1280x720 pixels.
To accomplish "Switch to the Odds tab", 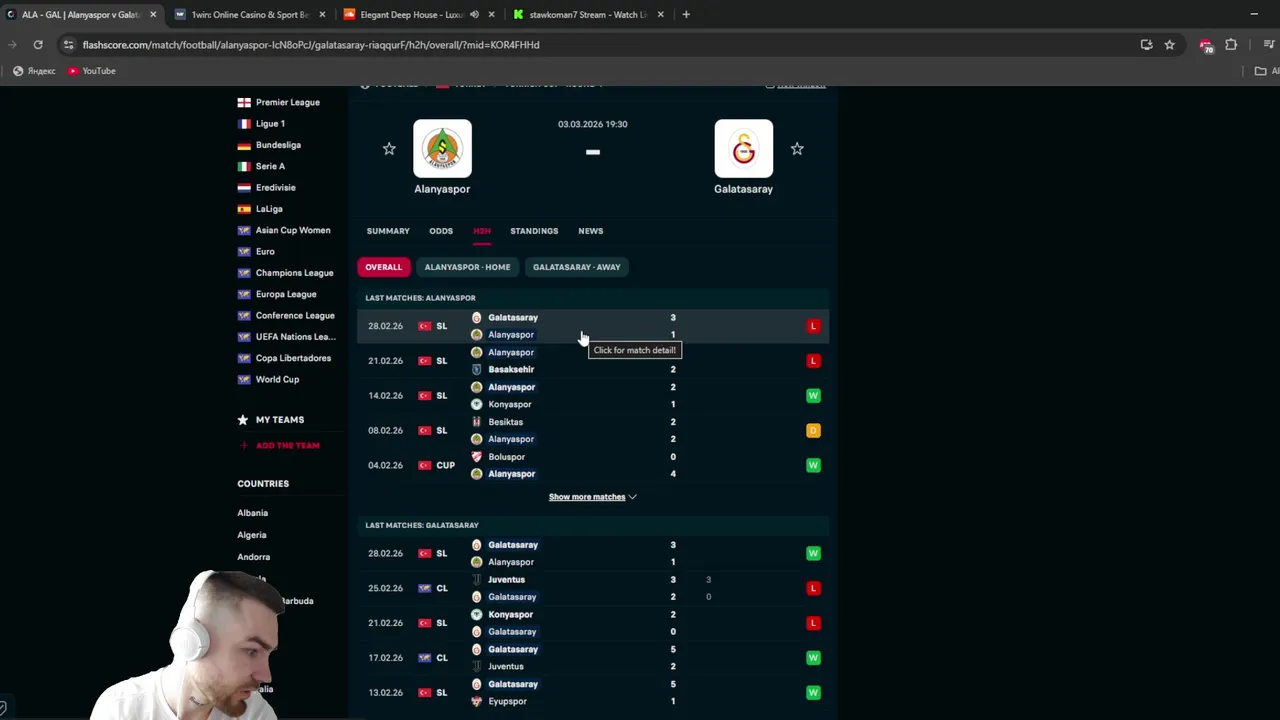I will [x=441, y=231].
